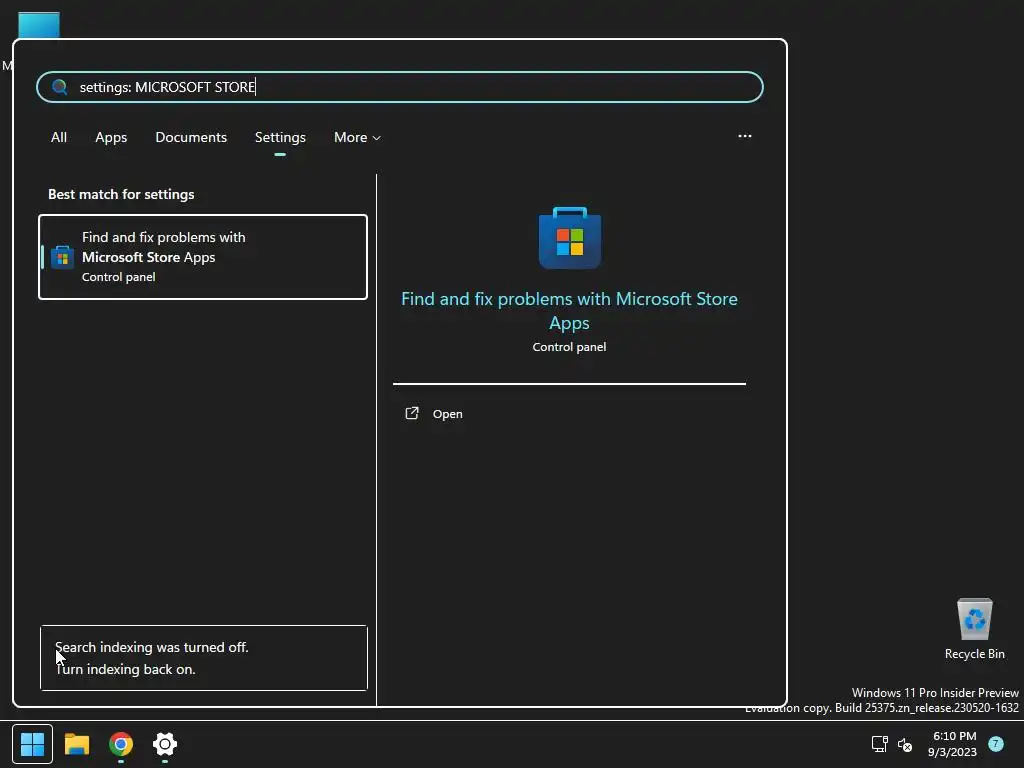Open the Settings gear on taskbar

click(x=165, y=744)
